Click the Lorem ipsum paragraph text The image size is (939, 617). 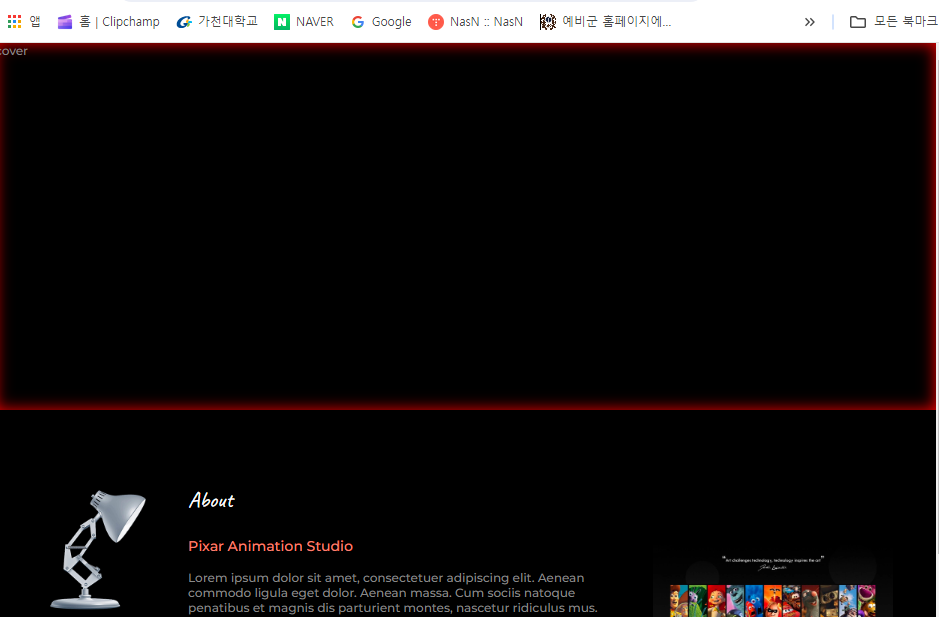(392, 593)
